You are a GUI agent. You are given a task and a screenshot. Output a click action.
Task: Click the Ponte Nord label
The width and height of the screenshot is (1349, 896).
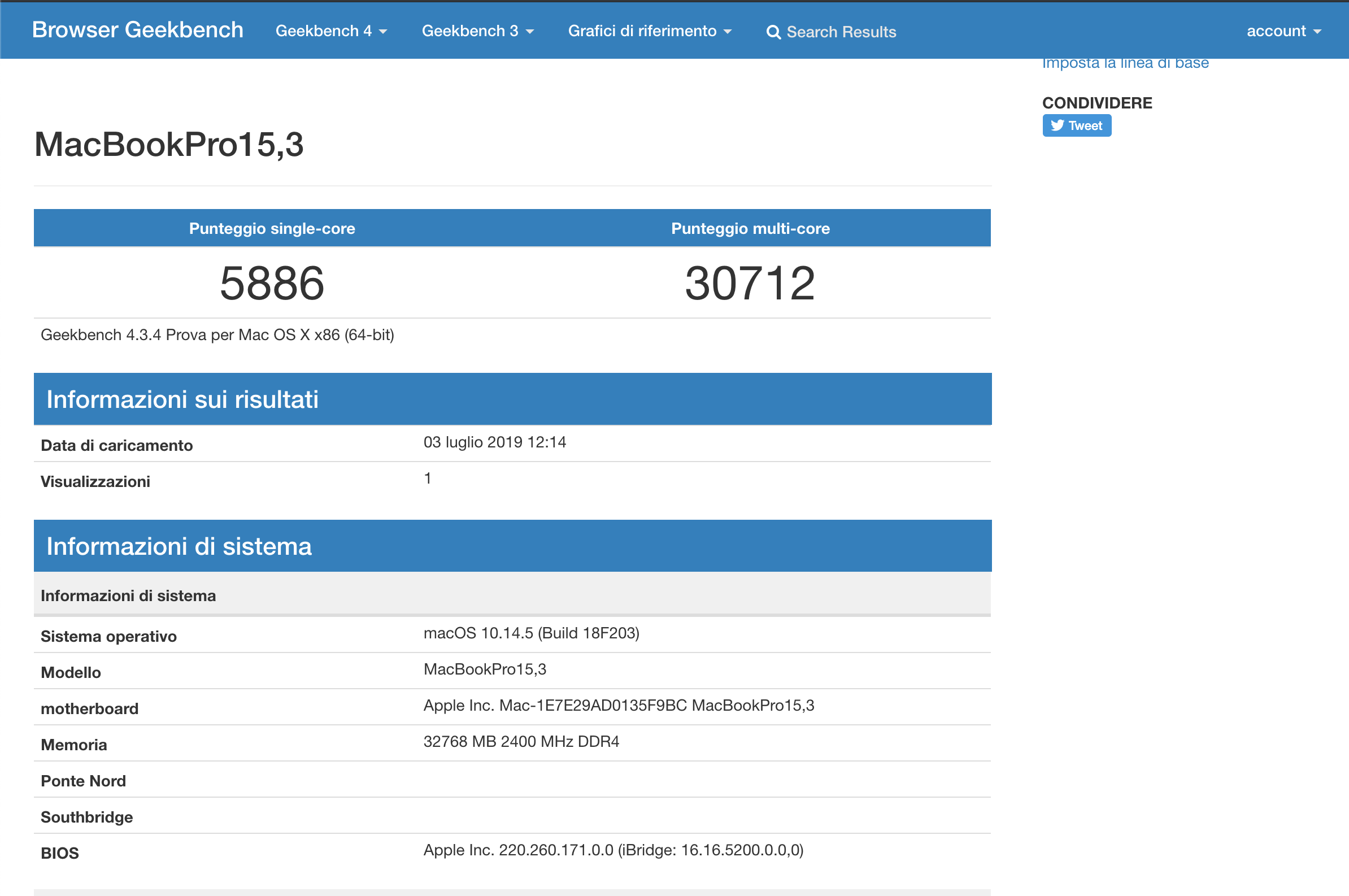[x=84, y=781]
